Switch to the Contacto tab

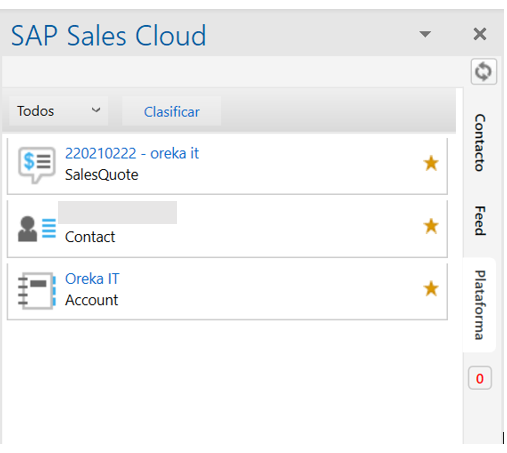[x=480, y=143]
